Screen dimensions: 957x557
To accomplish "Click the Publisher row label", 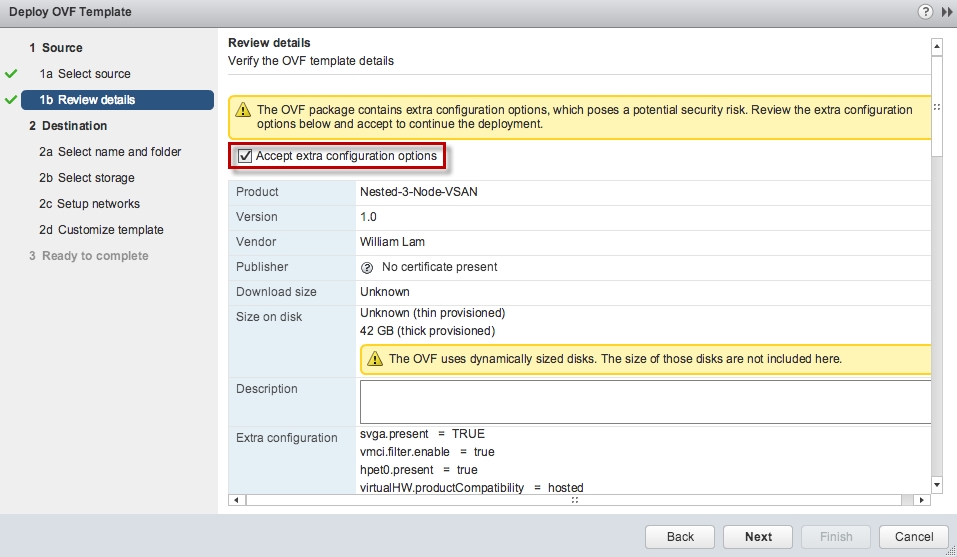I will click(262, 267).
